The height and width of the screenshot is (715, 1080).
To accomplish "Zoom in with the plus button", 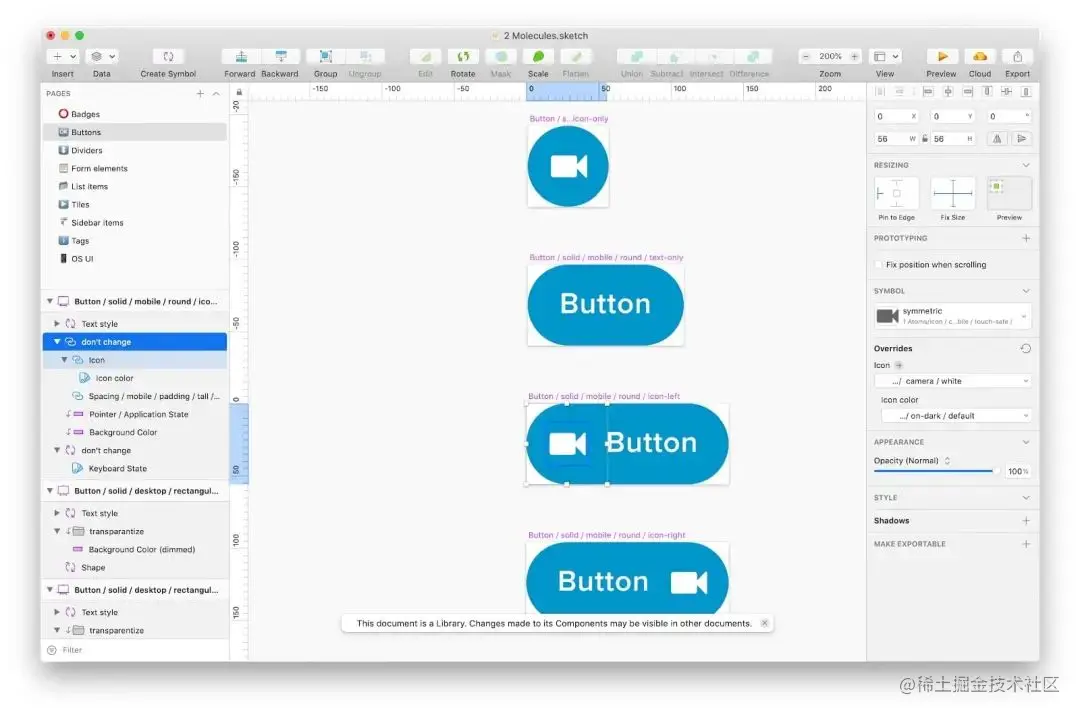I will [854, 56].
